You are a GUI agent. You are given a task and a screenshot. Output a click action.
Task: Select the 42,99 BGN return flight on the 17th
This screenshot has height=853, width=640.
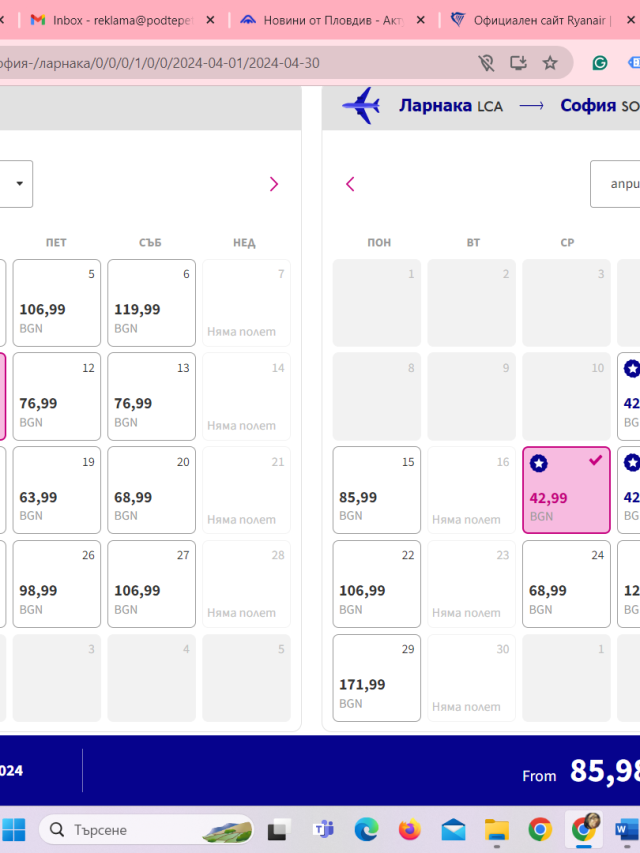tap(566, 490)
